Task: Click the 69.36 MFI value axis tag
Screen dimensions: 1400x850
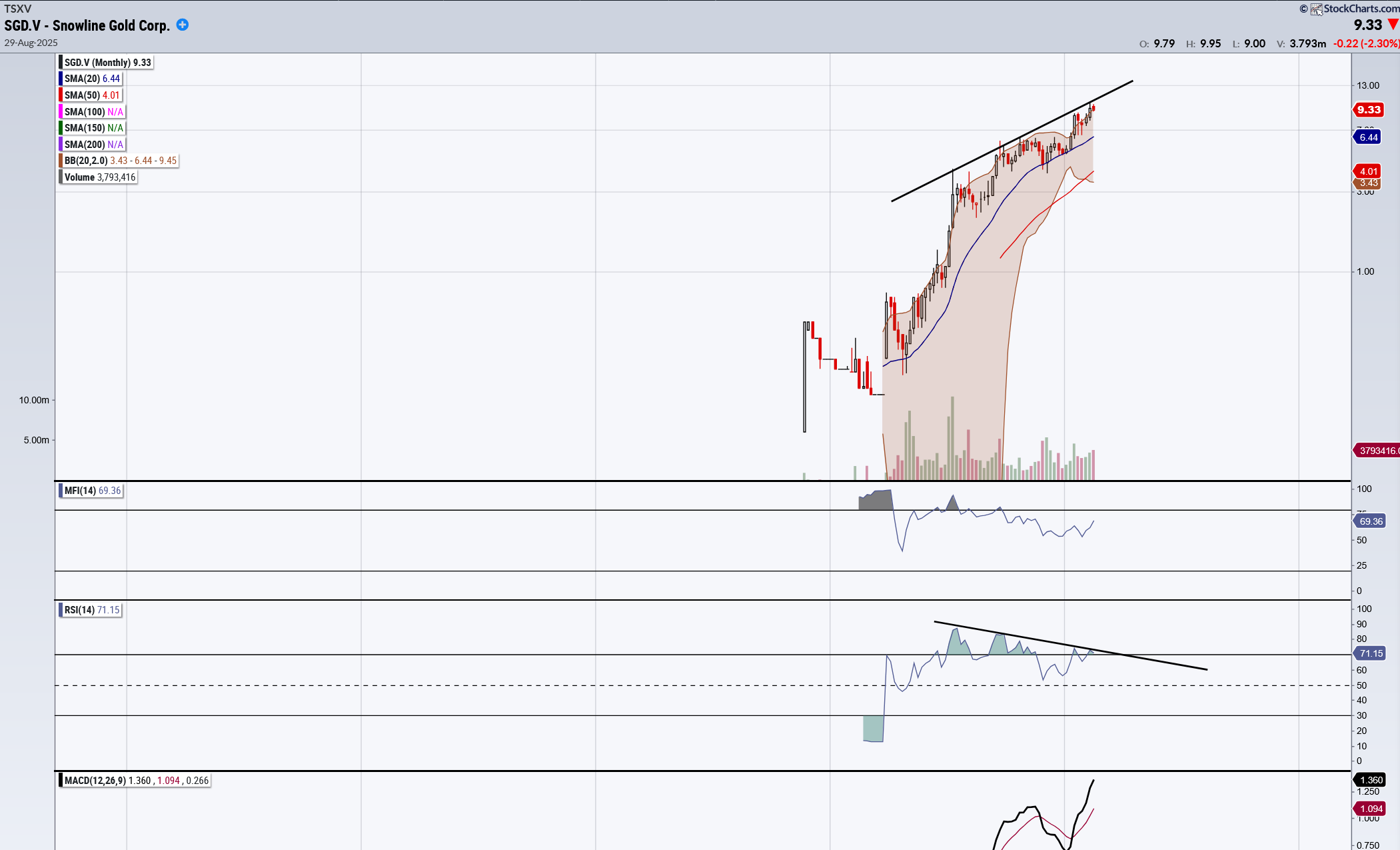Action: coord(1370,521)
